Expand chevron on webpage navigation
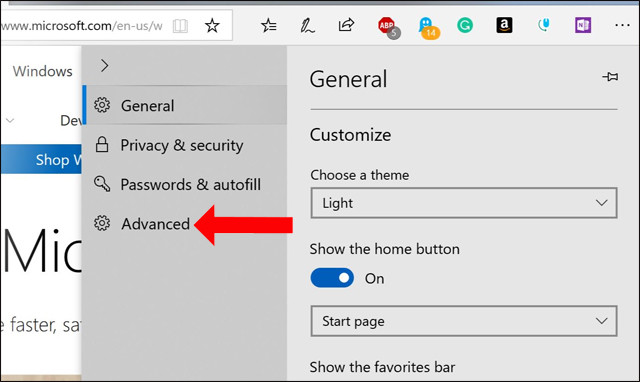 [10, 120]
